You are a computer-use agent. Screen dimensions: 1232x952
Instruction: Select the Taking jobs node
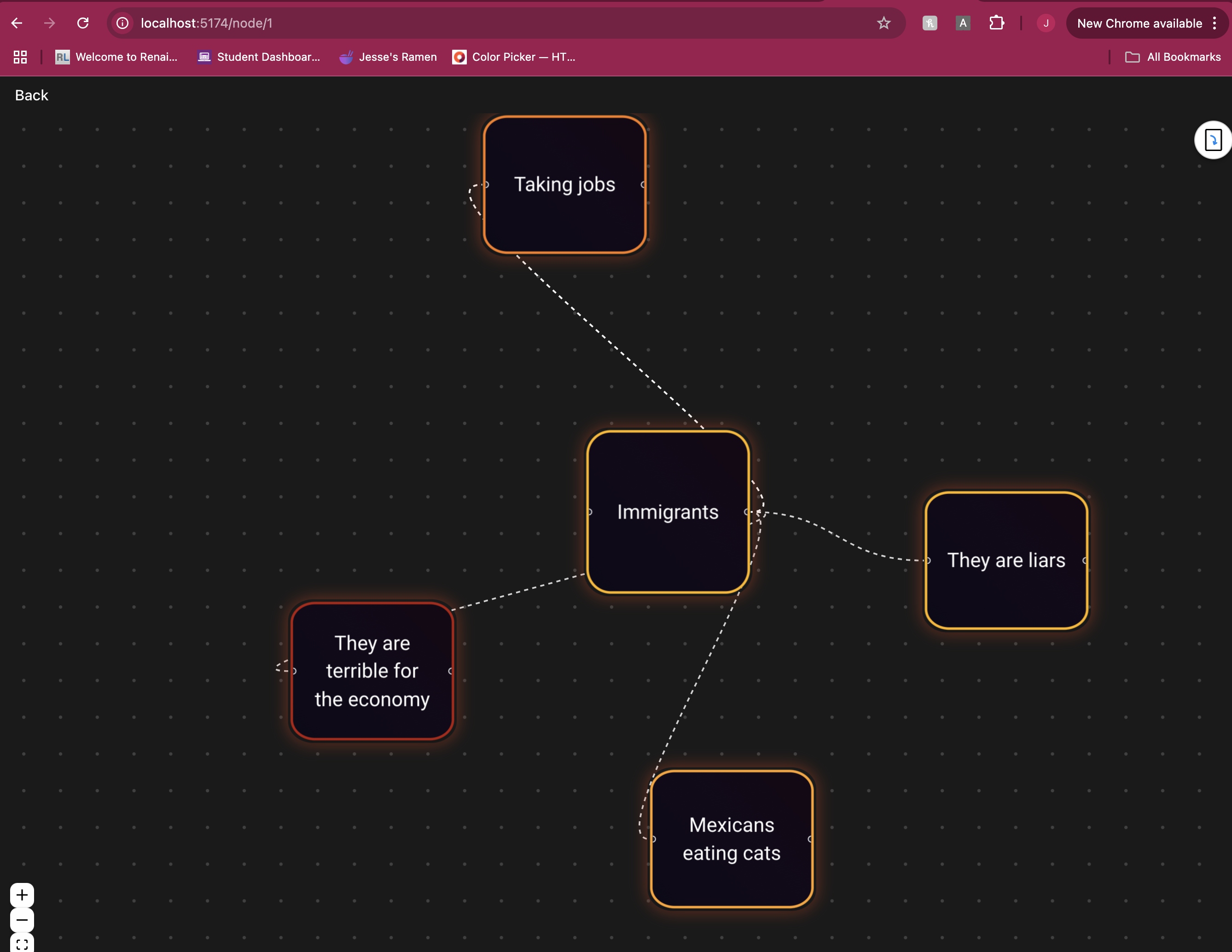(564, 185)
